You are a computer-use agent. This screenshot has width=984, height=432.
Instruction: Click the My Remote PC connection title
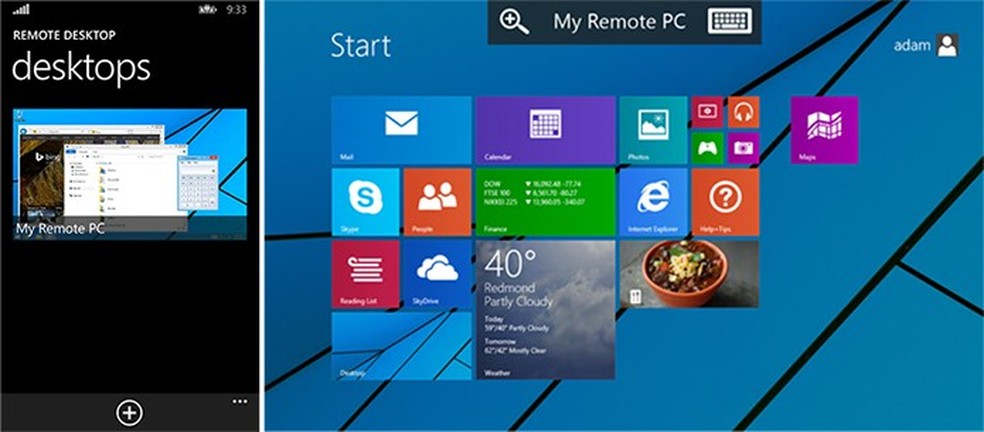619,22
